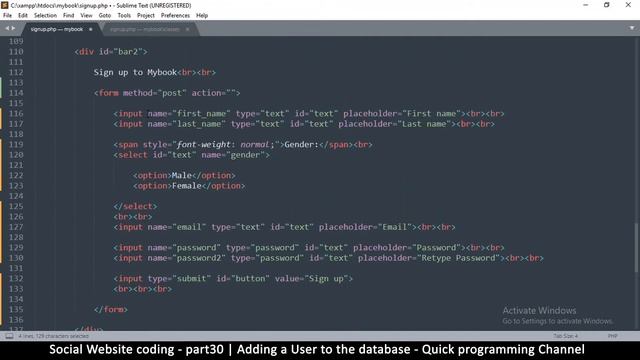The height and width of the screenshot is (360, 640).
Task: Click the type="submit" attribute
Action: click(x=179, y=278)
